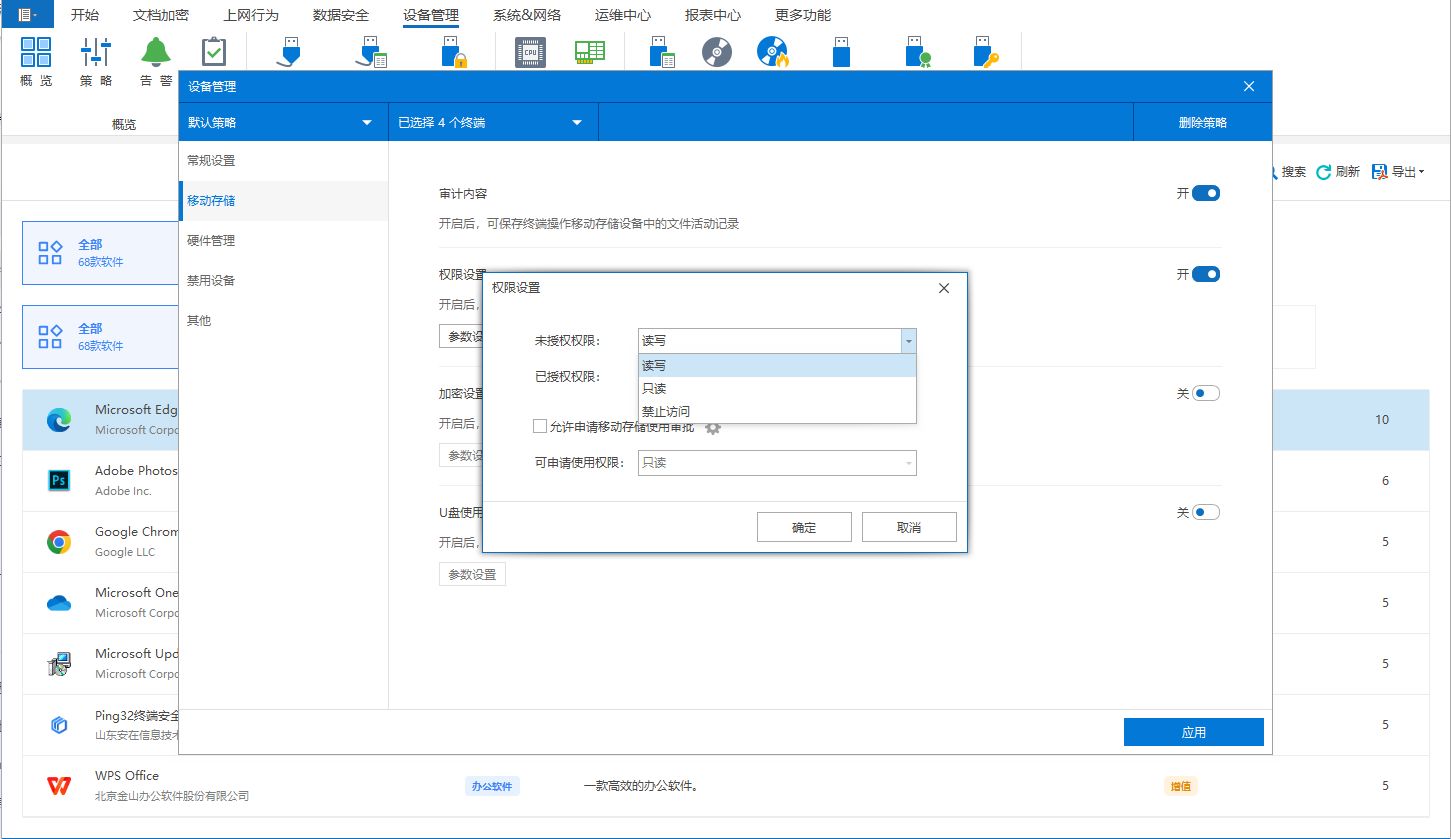The height and width of the screenshot is (839, 1451).
Task: Select 常规设置 in the device management sidebar
Action: (x=283, y=161)
